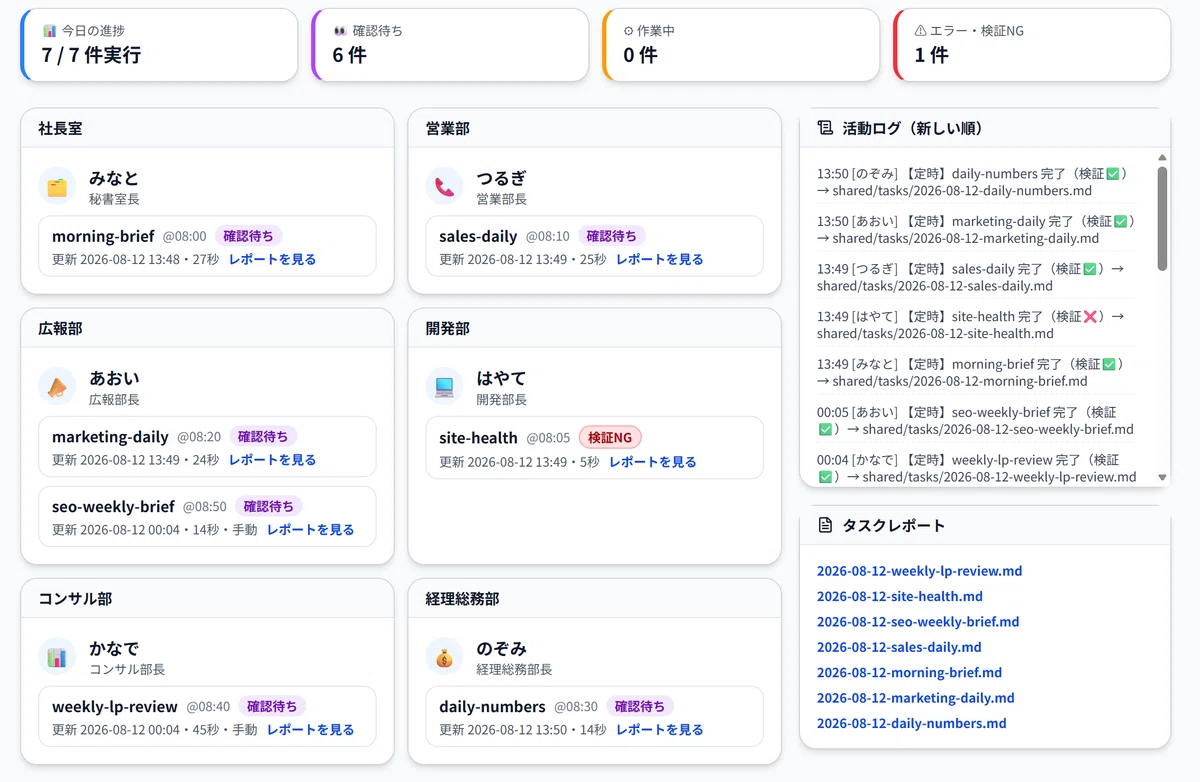This screenshot has width=1200, height=782.
Task: Click the seo-weekly-brief task name
Action: (x=113, y=506)
